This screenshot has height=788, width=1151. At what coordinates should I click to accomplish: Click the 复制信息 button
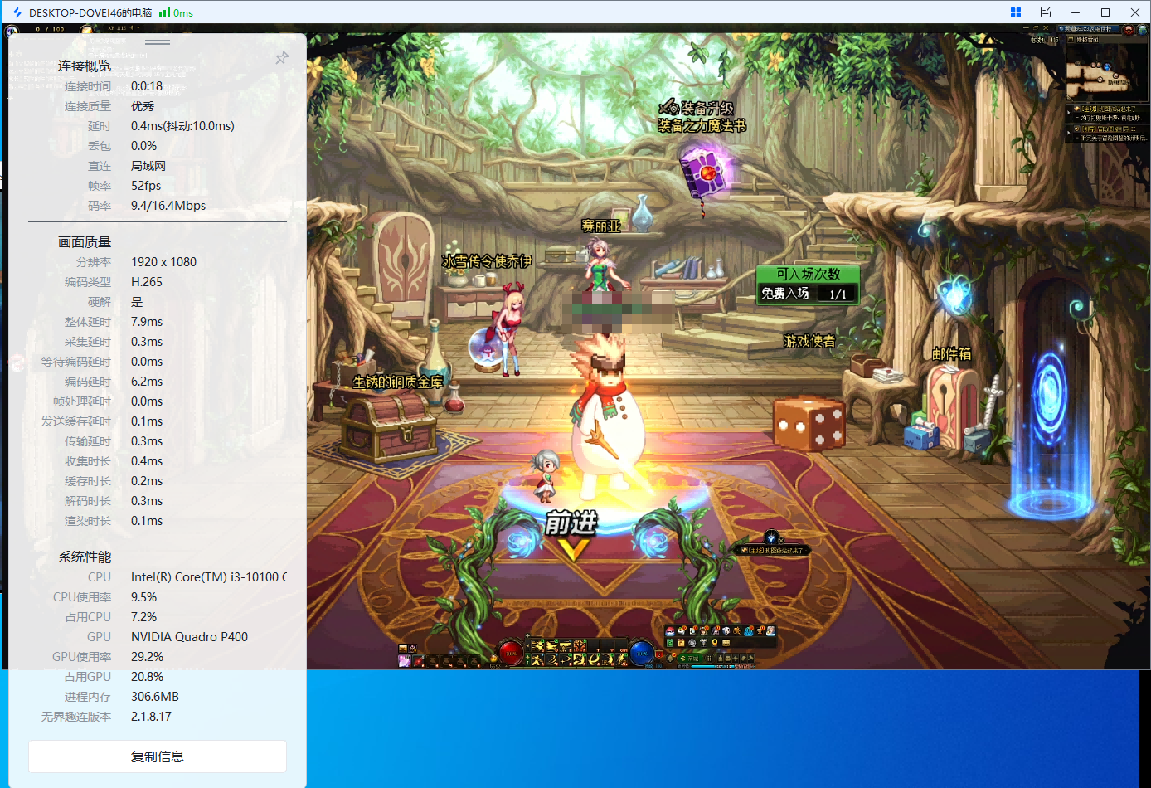click(x=157, y=757)
